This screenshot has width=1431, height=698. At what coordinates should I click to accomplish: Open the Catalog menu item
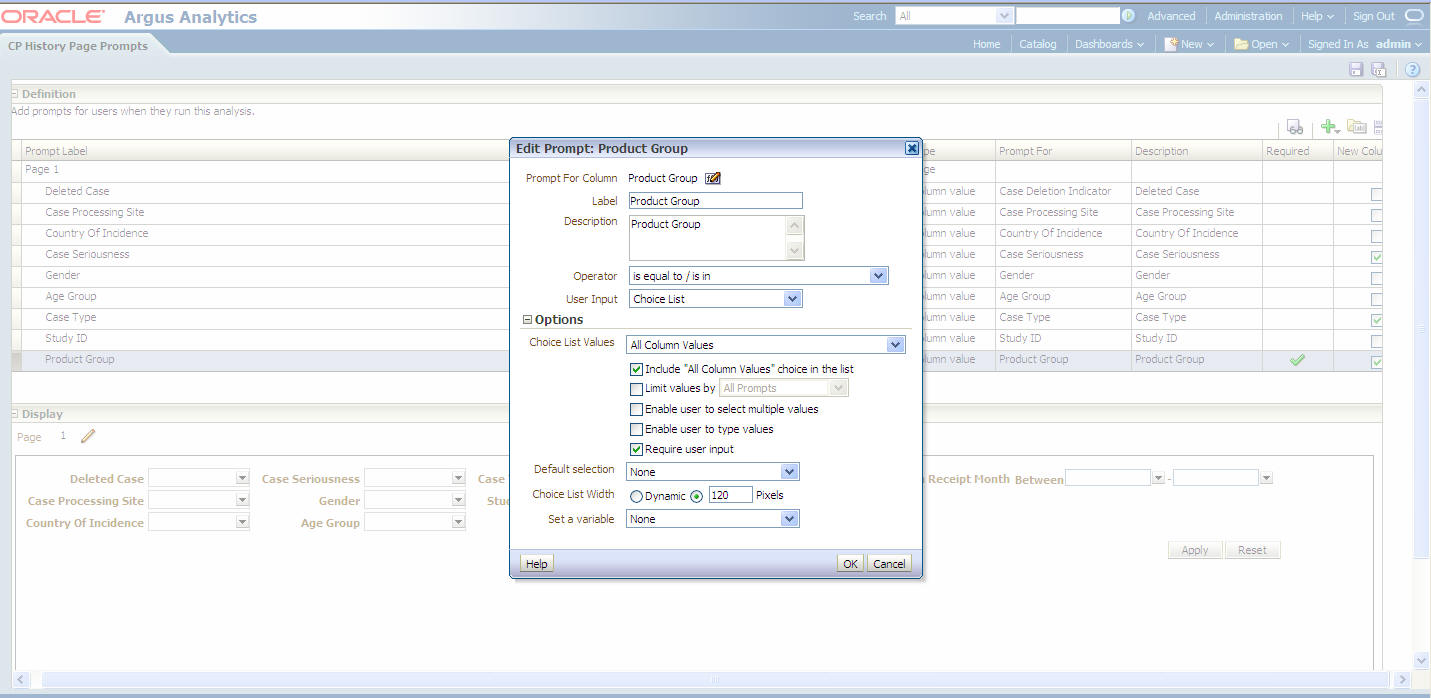point(1038,44)
